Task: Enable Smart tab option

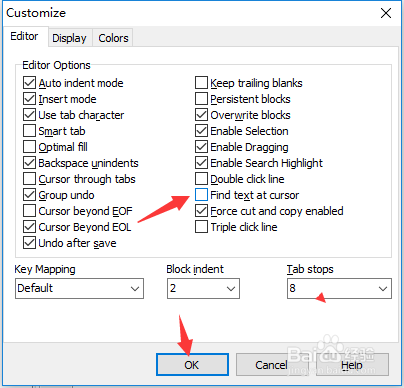Action: [29, 131]
